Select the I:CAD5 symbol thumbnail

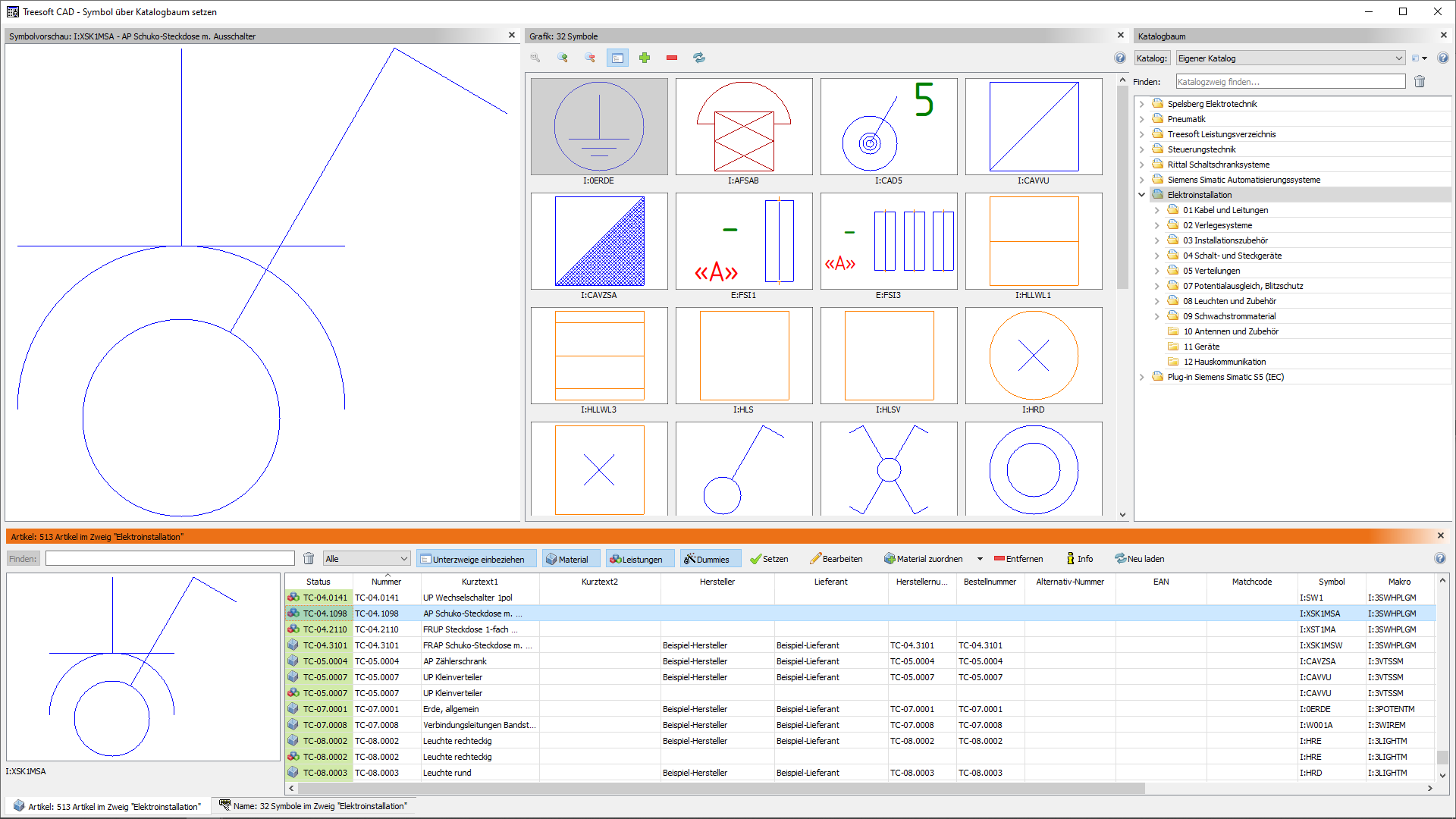coord(888,127)
